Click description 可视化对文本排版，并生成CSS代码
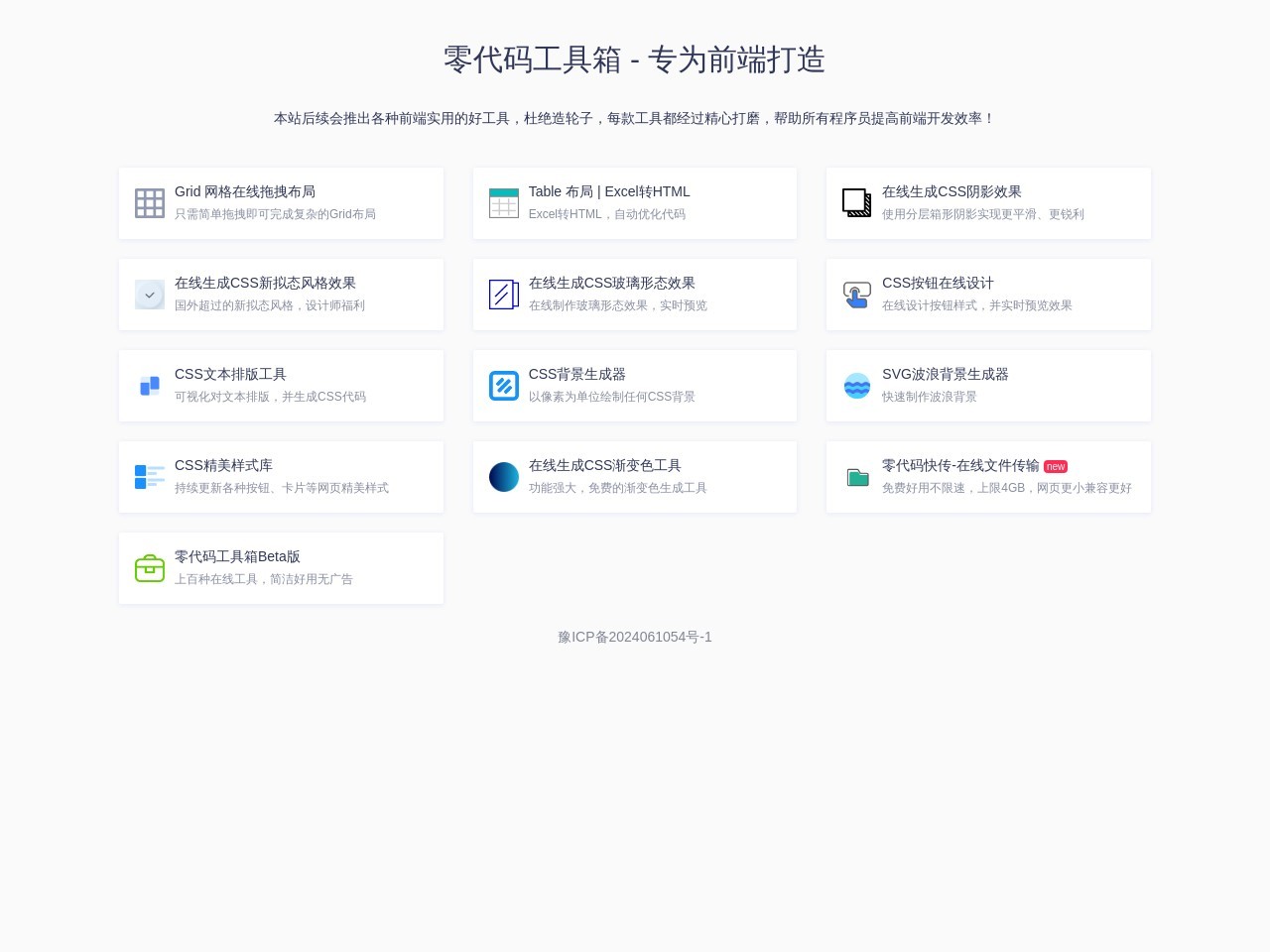 [270, 397]
